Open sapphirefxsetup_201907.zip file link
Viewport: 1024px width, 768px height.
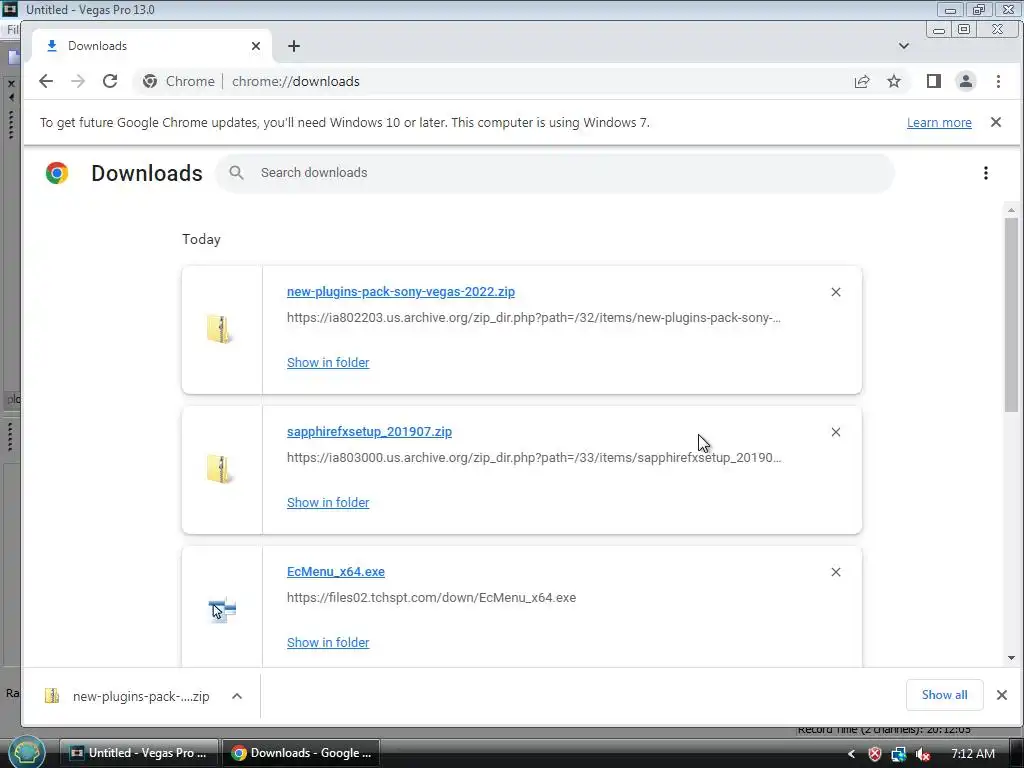pyautogui.click(x=369, y=432)
